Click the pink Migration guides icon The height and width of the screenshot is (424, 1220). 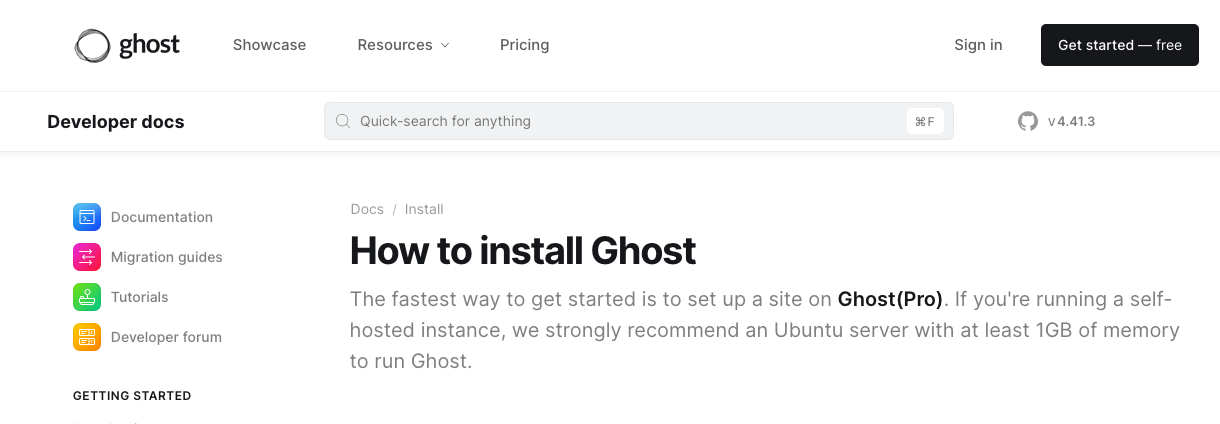click(87, 257)
